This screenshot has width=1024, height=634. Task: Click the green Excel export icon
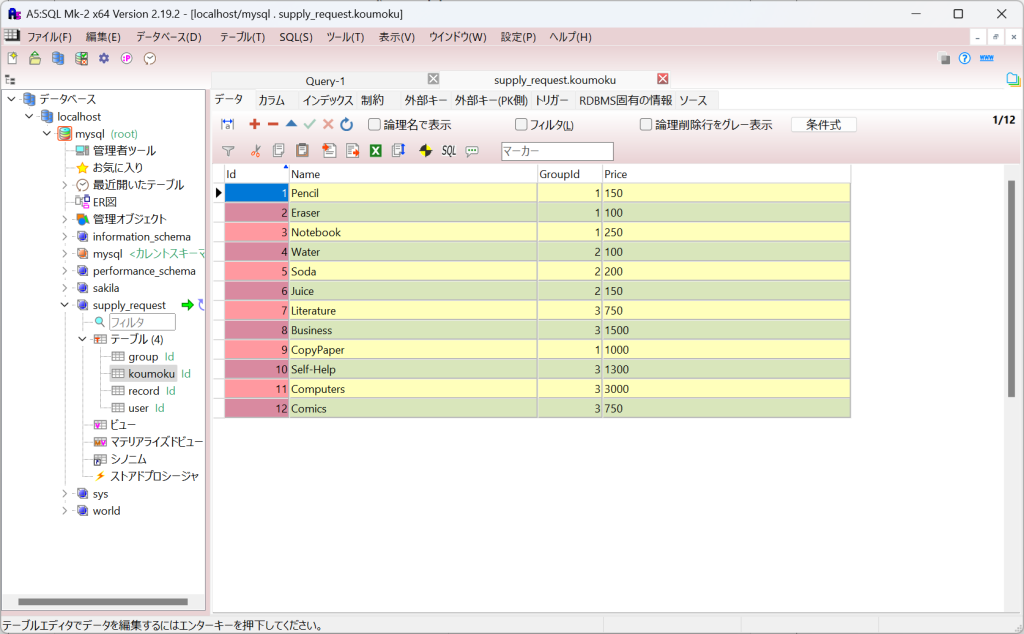click(x=376, y=151)
